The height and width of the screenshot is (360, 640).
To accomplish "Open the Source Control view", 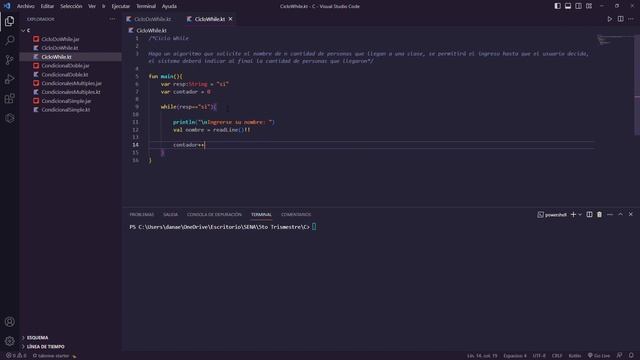I will (9, 60).
